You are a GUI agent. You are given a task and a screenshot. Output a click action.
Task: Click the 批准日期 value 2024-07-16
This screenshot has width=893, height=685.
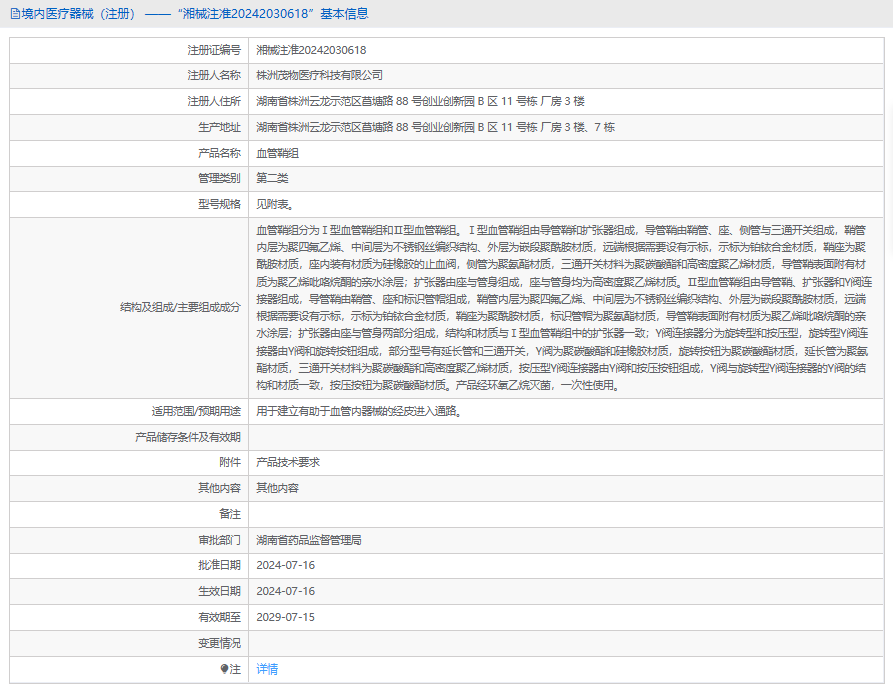point(285,565)
